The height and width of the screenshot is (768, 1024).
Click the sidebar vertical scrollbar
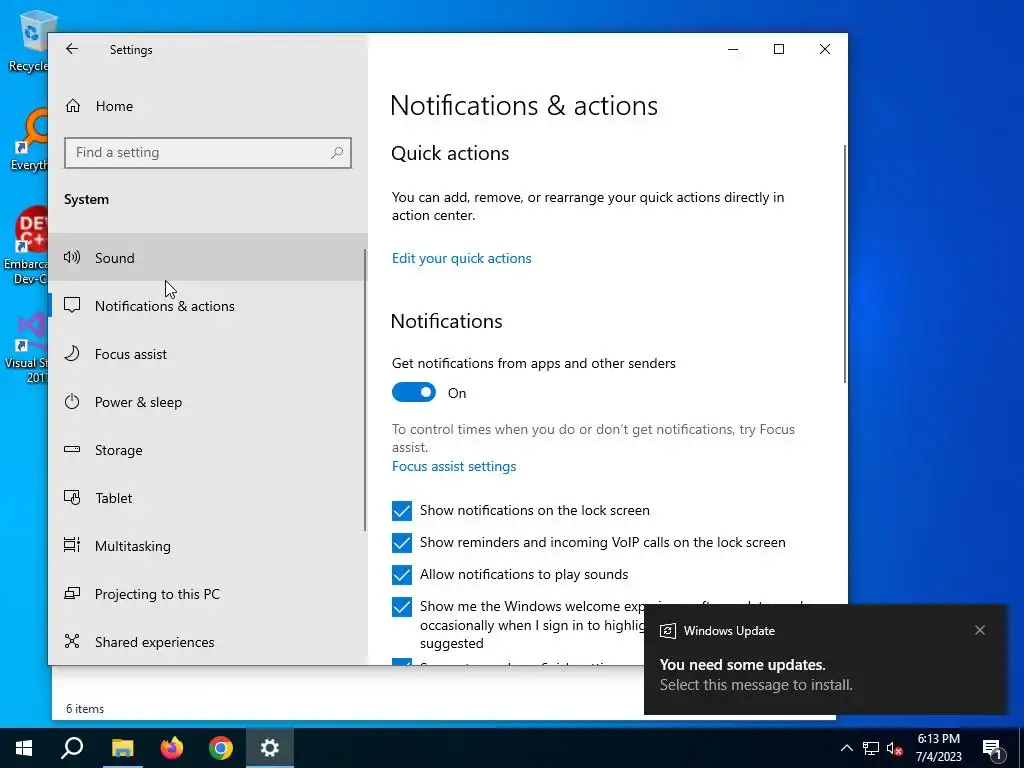click(364, 391)
